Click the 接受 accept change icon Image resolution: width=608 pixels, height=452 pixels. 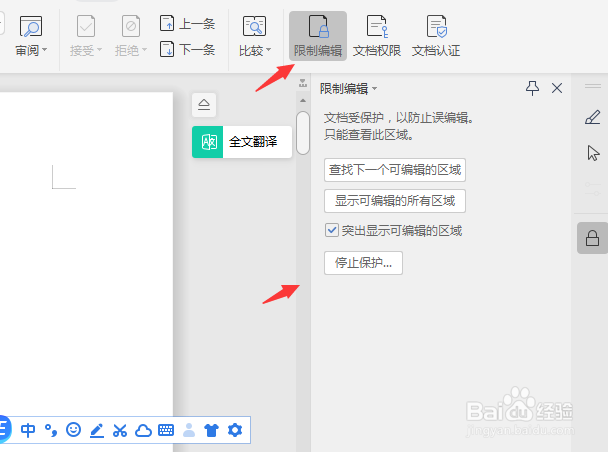click(86, 26)
